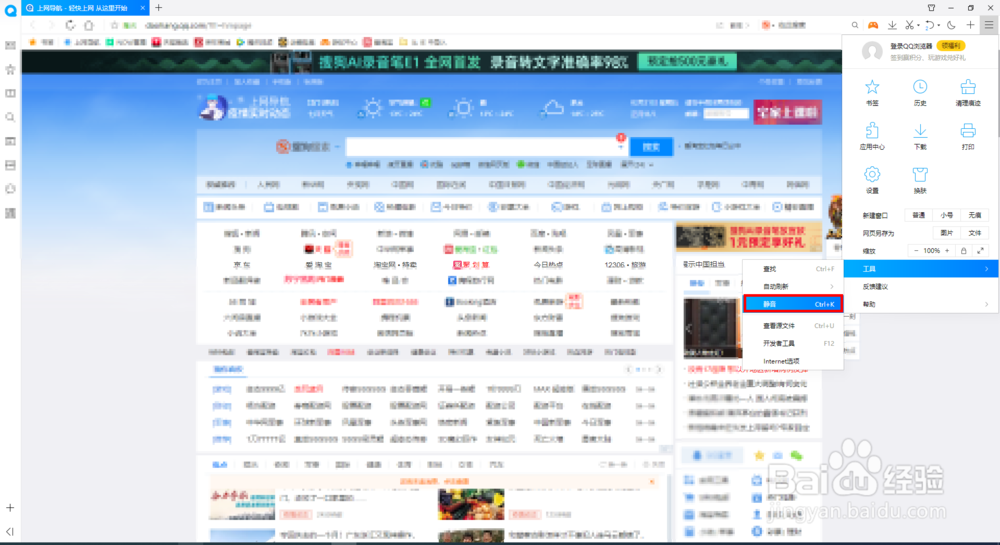
Task: Select 静音 mute menu item
Action: (x=793, y=304)
